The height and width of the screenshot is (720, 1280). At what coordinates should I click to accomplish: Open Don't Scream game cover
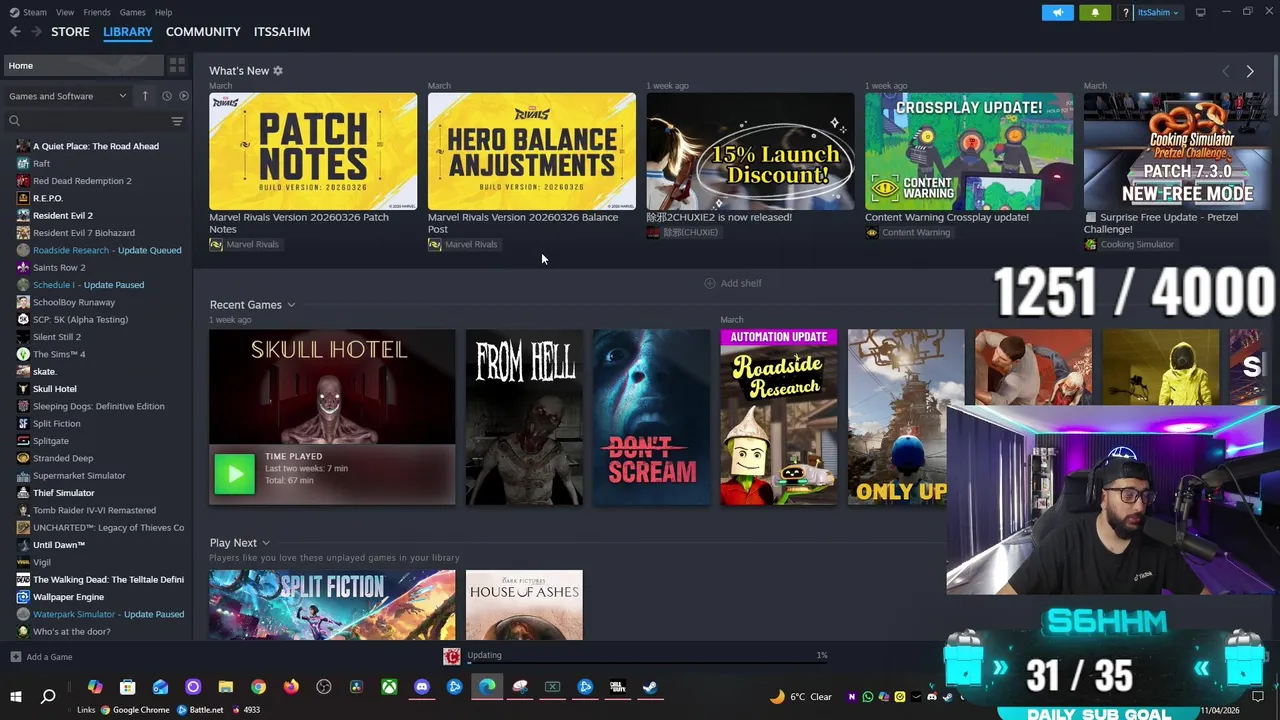(x=651, y=417)
